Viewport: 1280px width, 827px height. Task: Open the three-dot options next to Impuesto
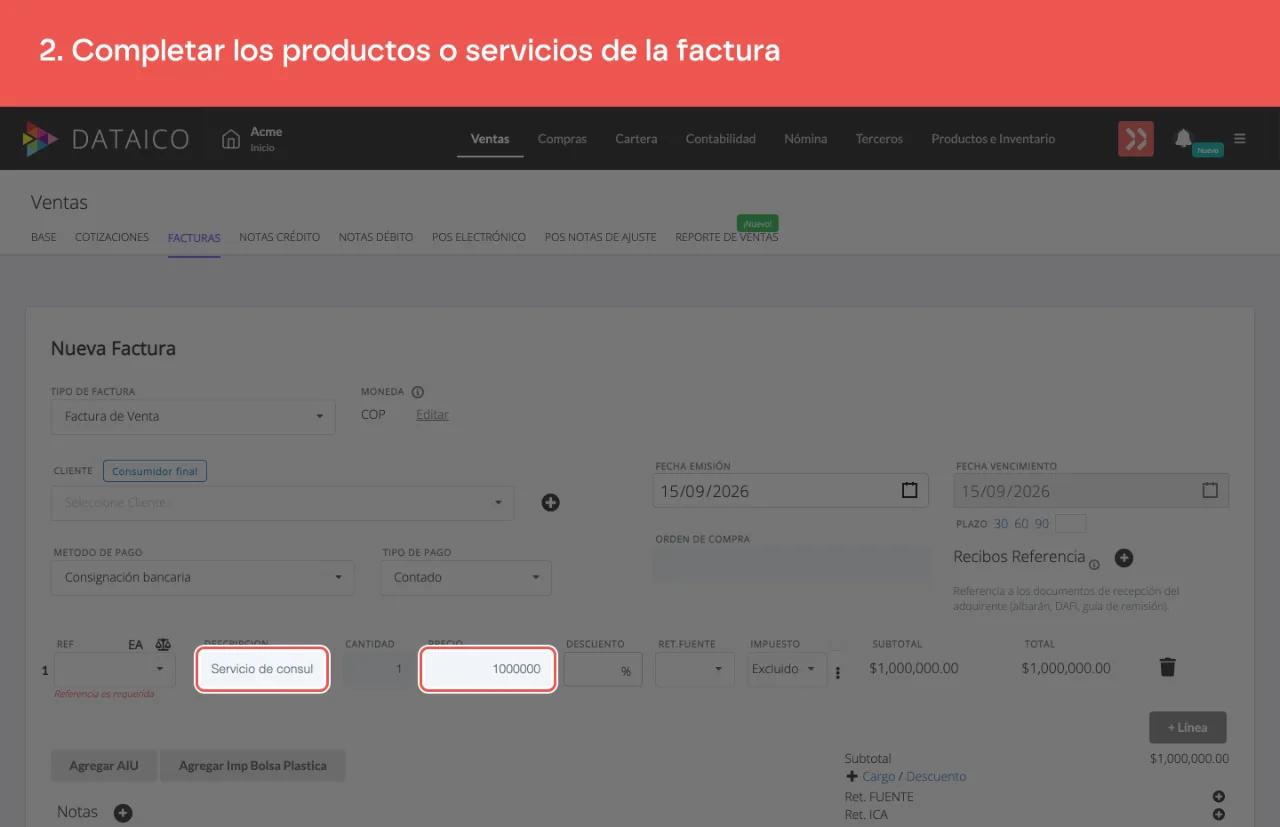click(x=838, y=673)
